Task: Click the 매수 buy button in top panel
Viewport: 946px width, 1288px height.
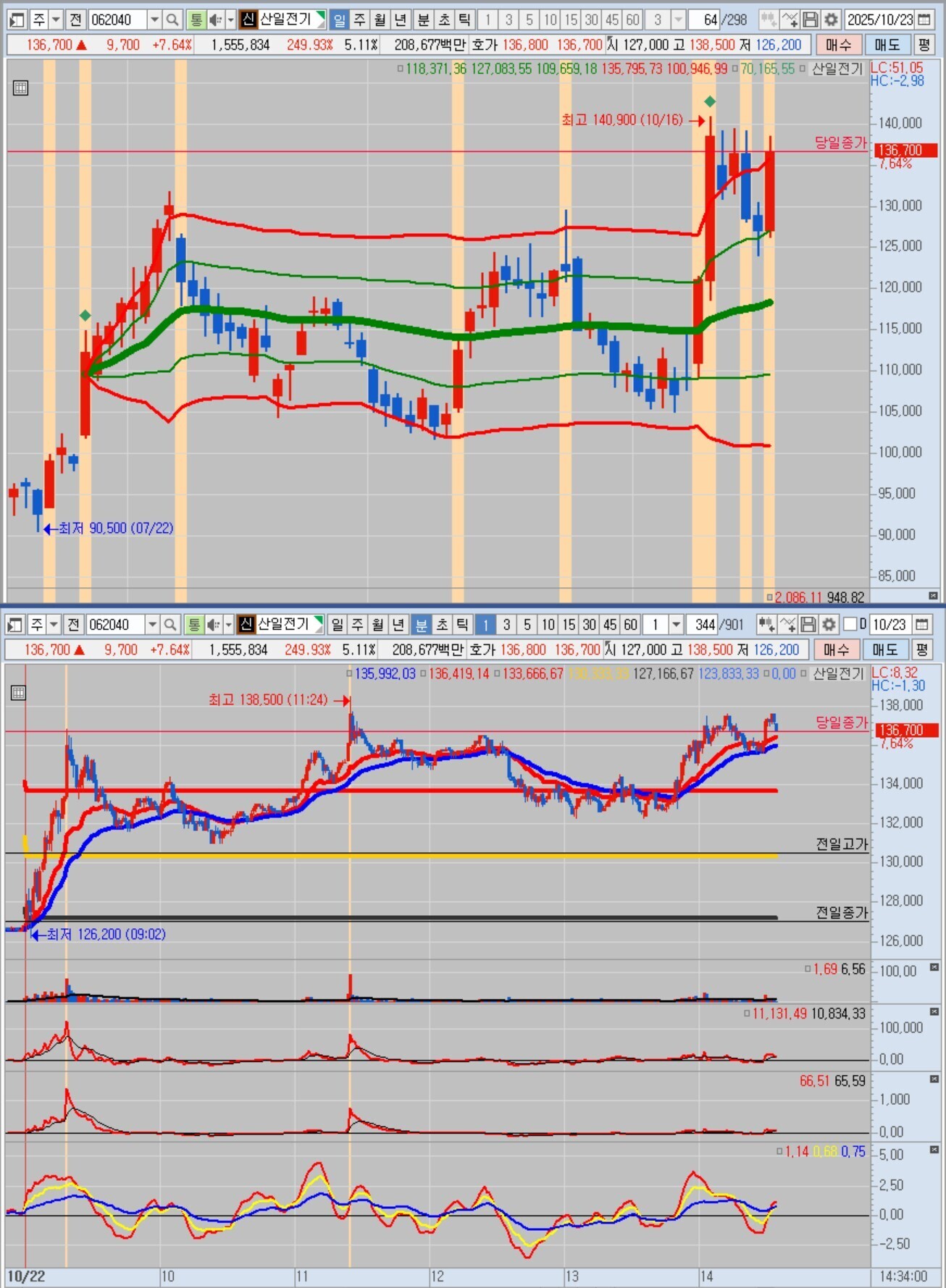Action: (x=839, y=45)
